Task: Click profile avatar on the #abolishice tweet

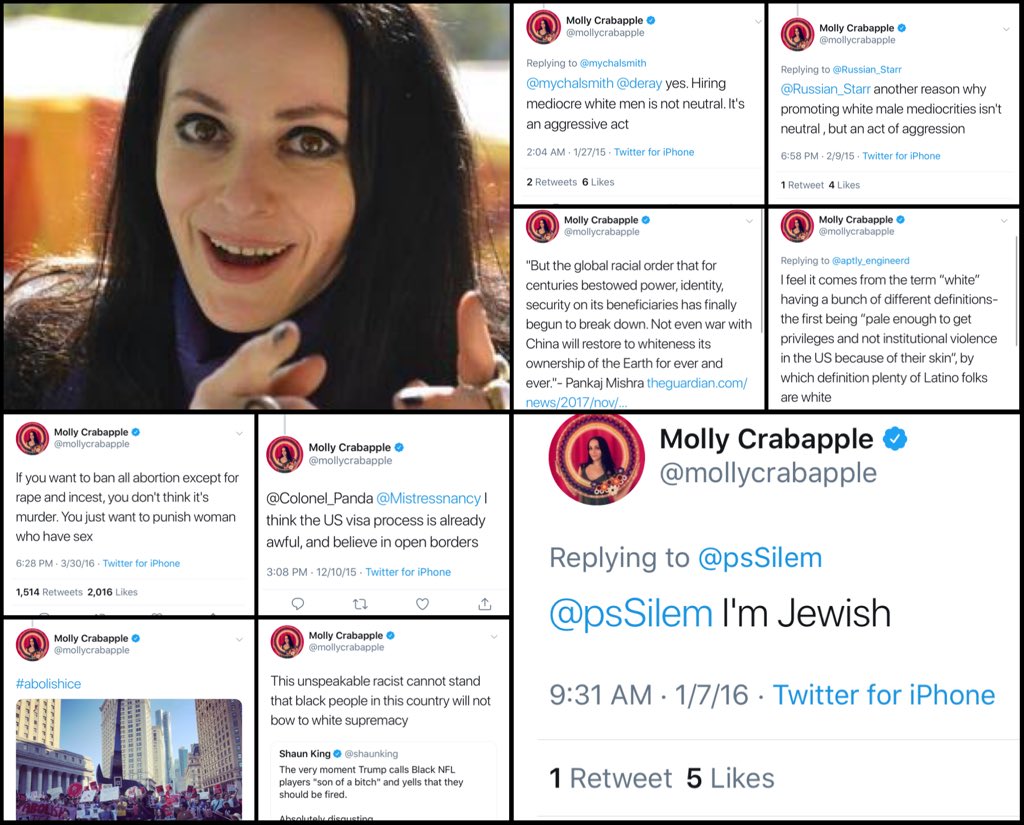Action: click(32, 644)
